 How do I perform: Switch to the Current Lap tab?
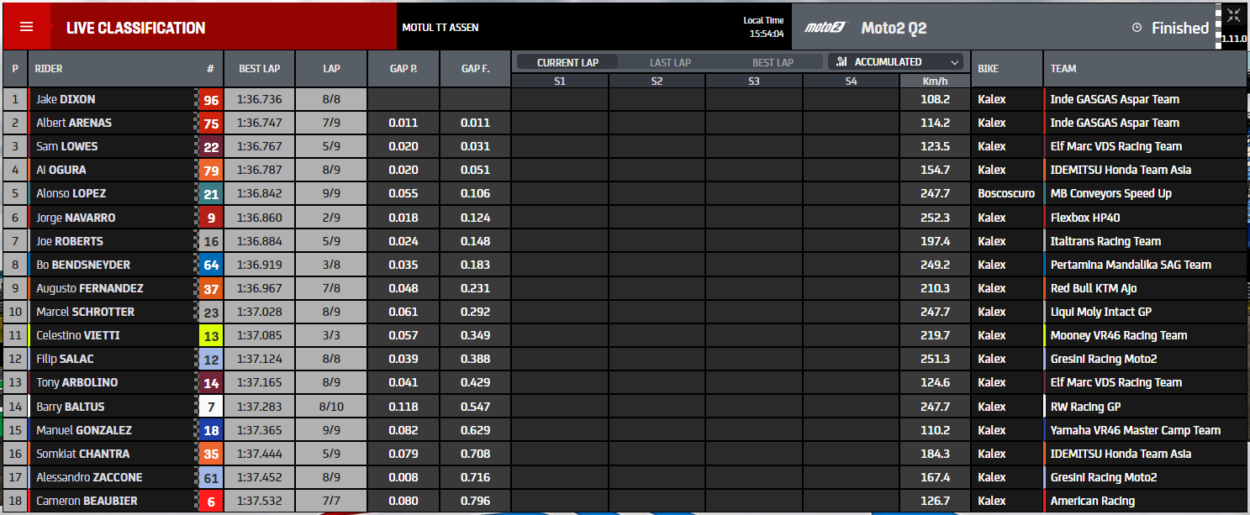(x=567, y=62)
